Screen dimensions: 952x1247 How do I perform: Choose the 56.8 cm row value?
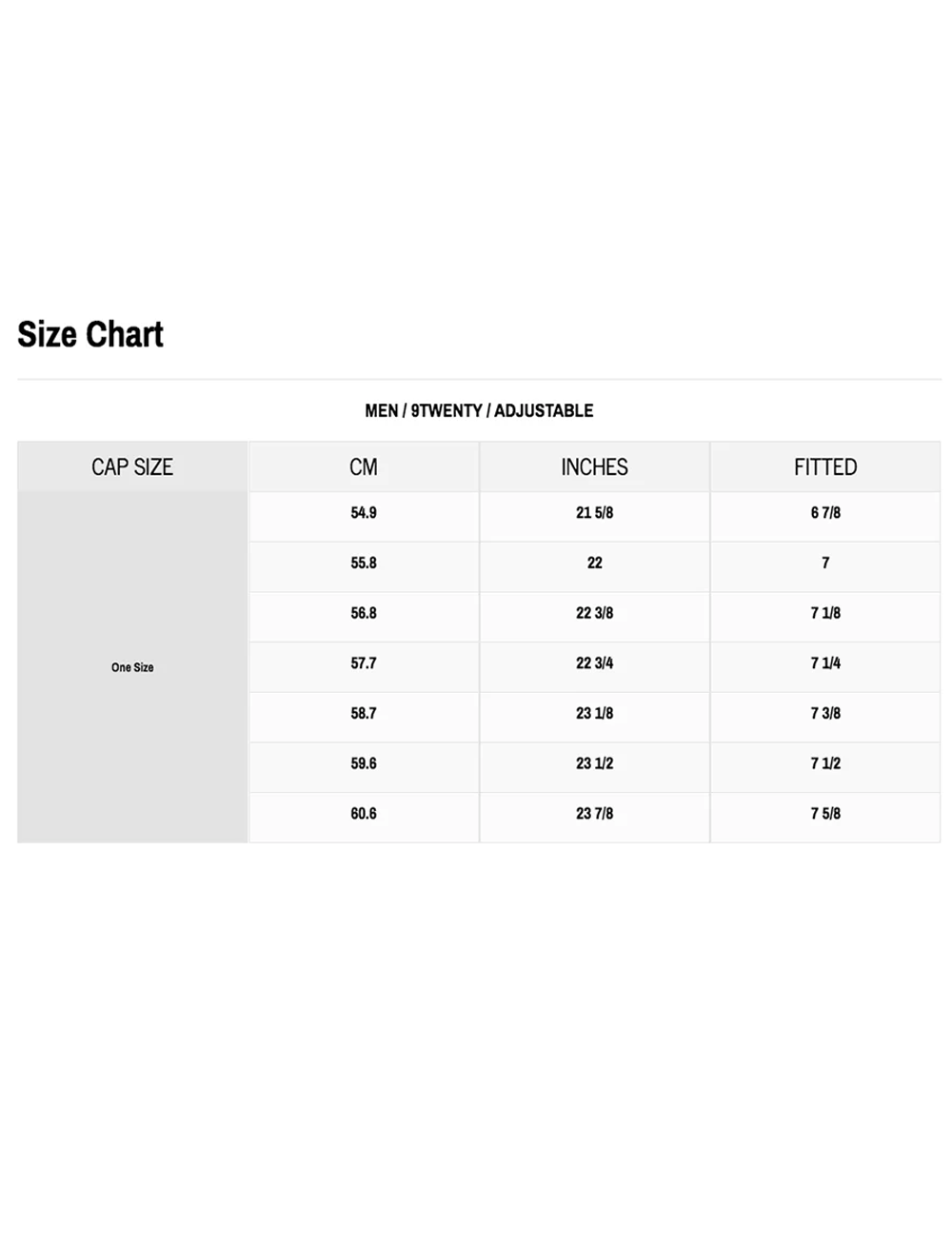(364, 613)
